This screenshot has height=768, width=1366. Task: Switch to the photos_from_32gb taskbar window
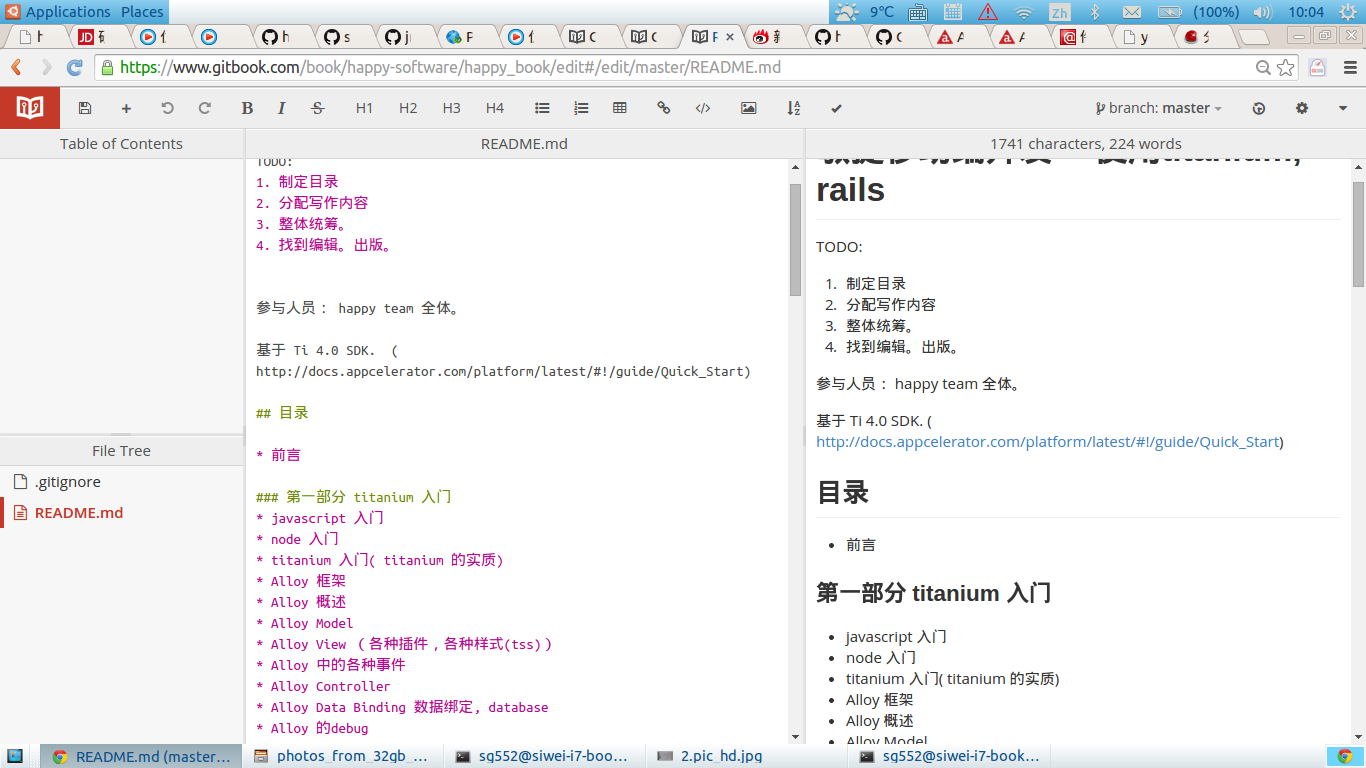click(x=342, y=756)
